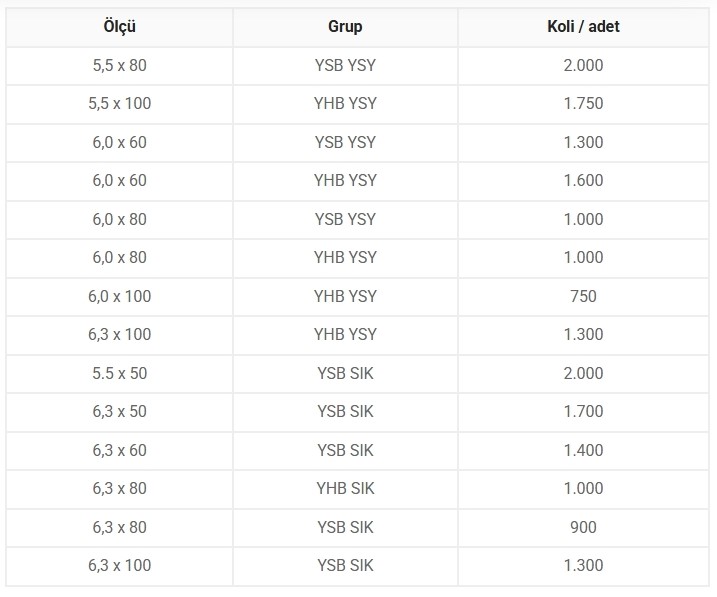Viewport: 717px width, 597px height.
Task: Select the quantity cell showing 750
Action: [583, 296]
